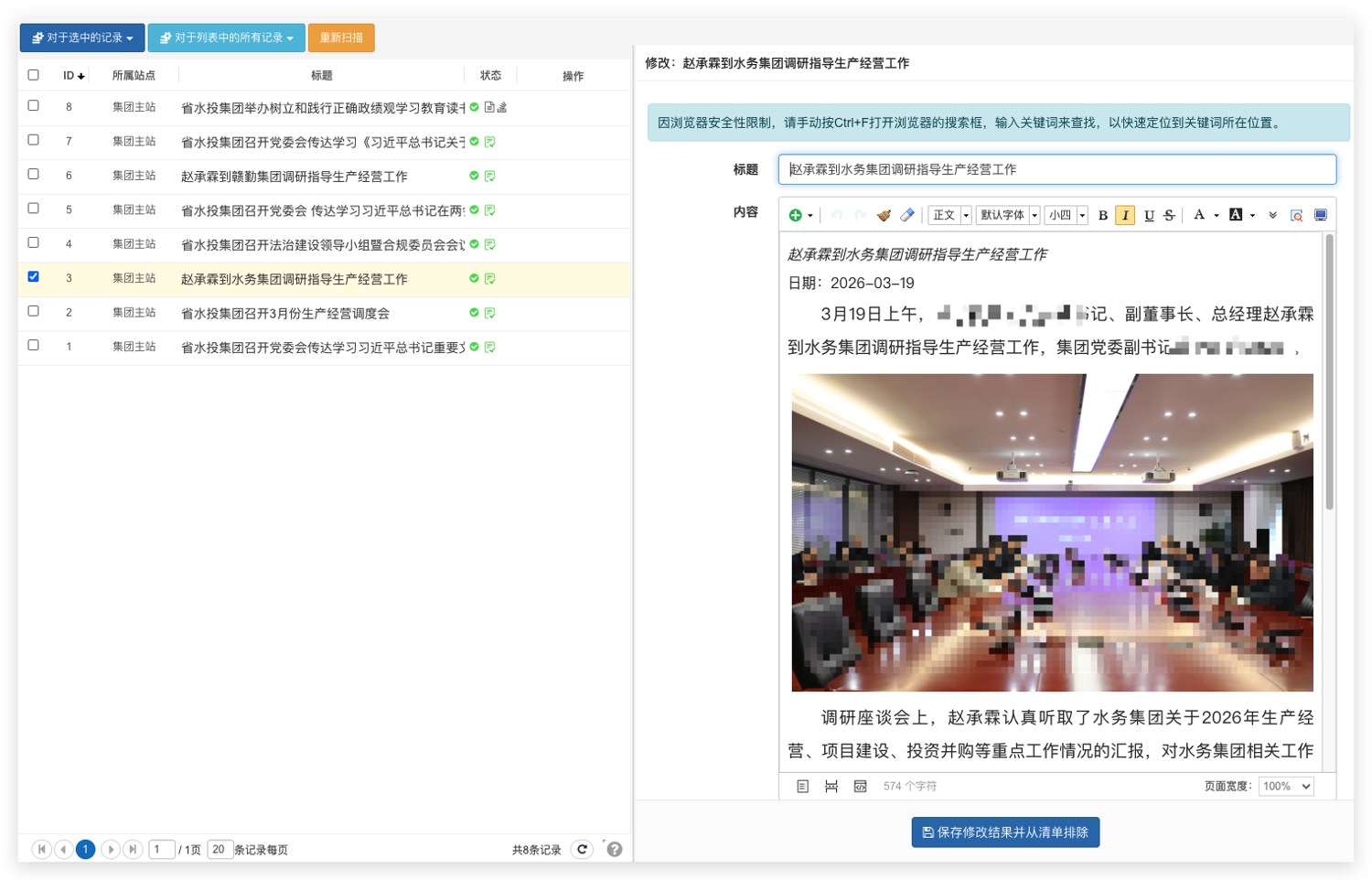The height and width of the screenshot is (880, 1372).
Task: Check the checkbox for record ID 2
Action: click(34, 311)
